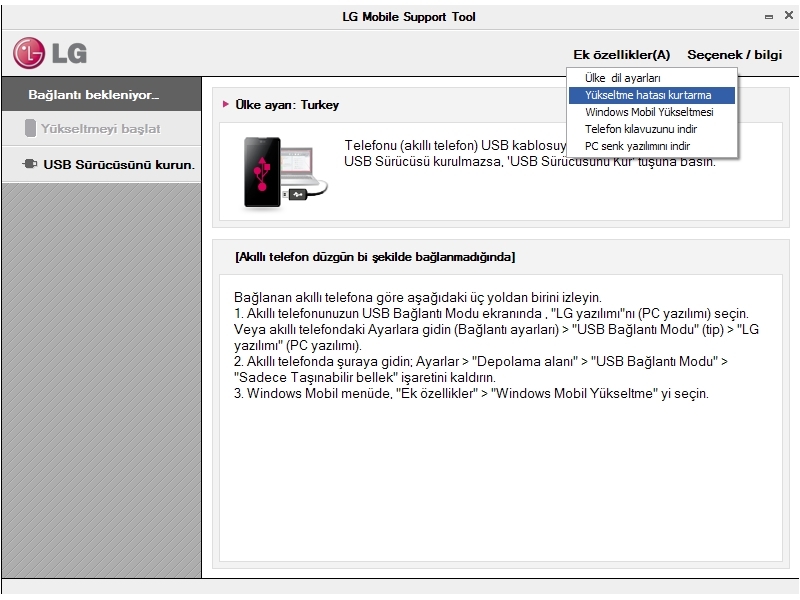This screenshot has width=800, height=600.
Task: Open the Ek özellikler(A) menu
Action: coord(621,55)
